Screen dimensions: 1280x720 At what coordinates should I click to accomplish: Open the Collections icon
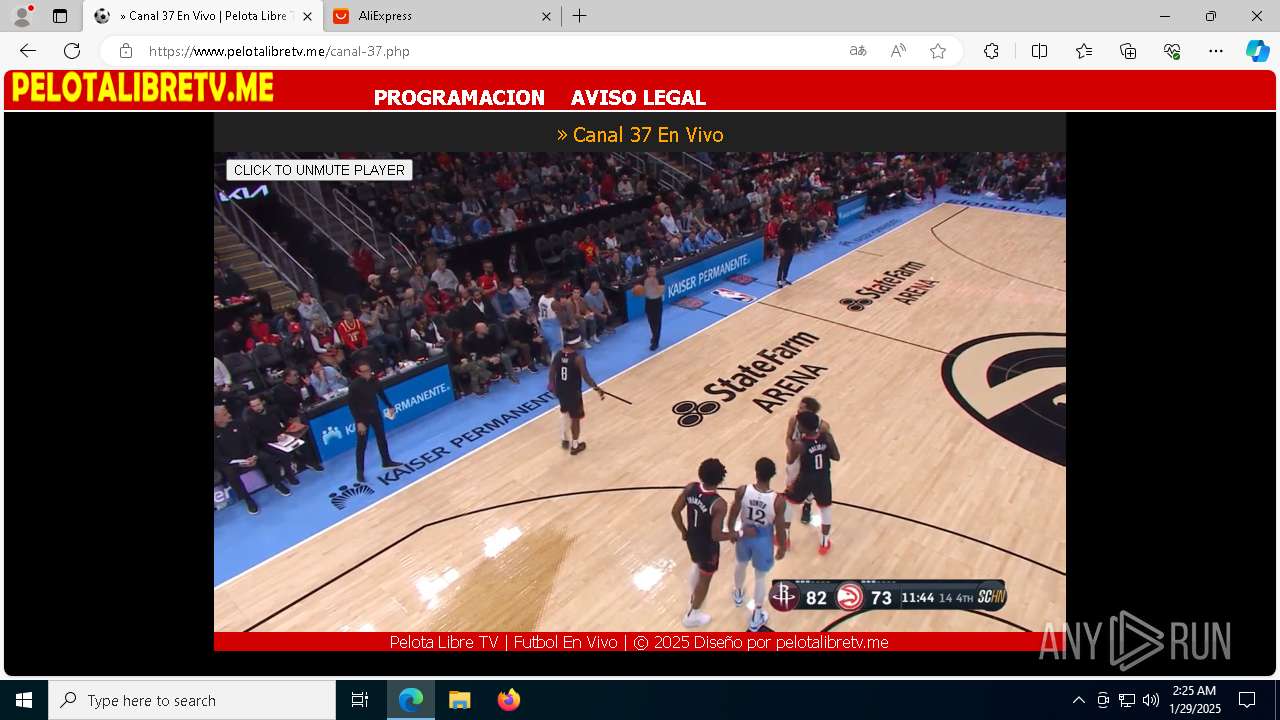(1128, 51)
